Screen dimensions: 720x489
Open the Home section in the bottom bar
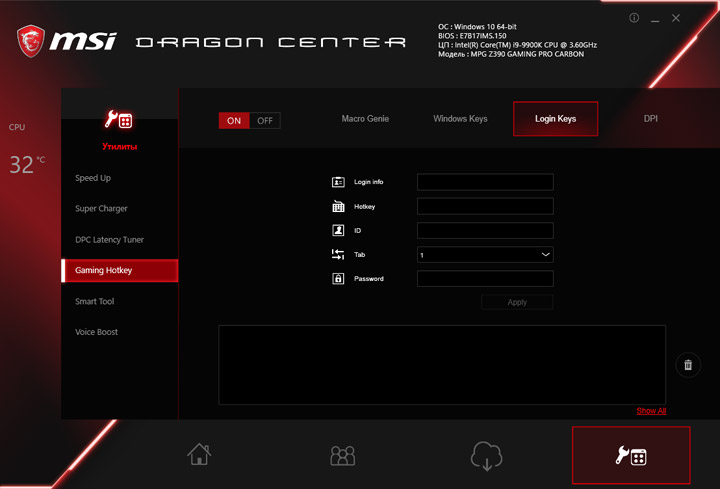click(199, 454)
